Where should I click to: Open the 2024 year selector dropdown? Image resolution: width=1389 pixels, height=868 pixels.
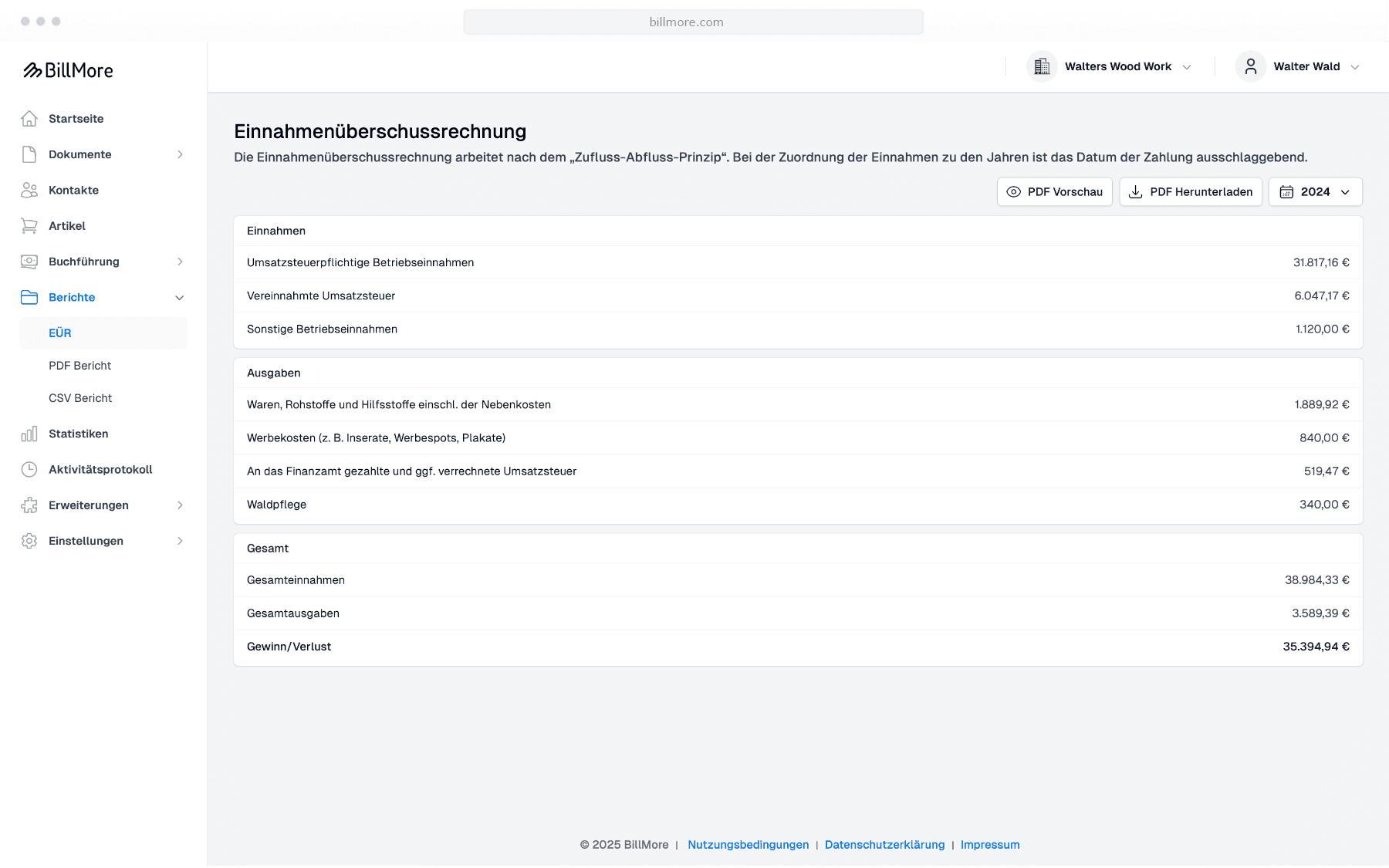click(x=1316, y=192)
